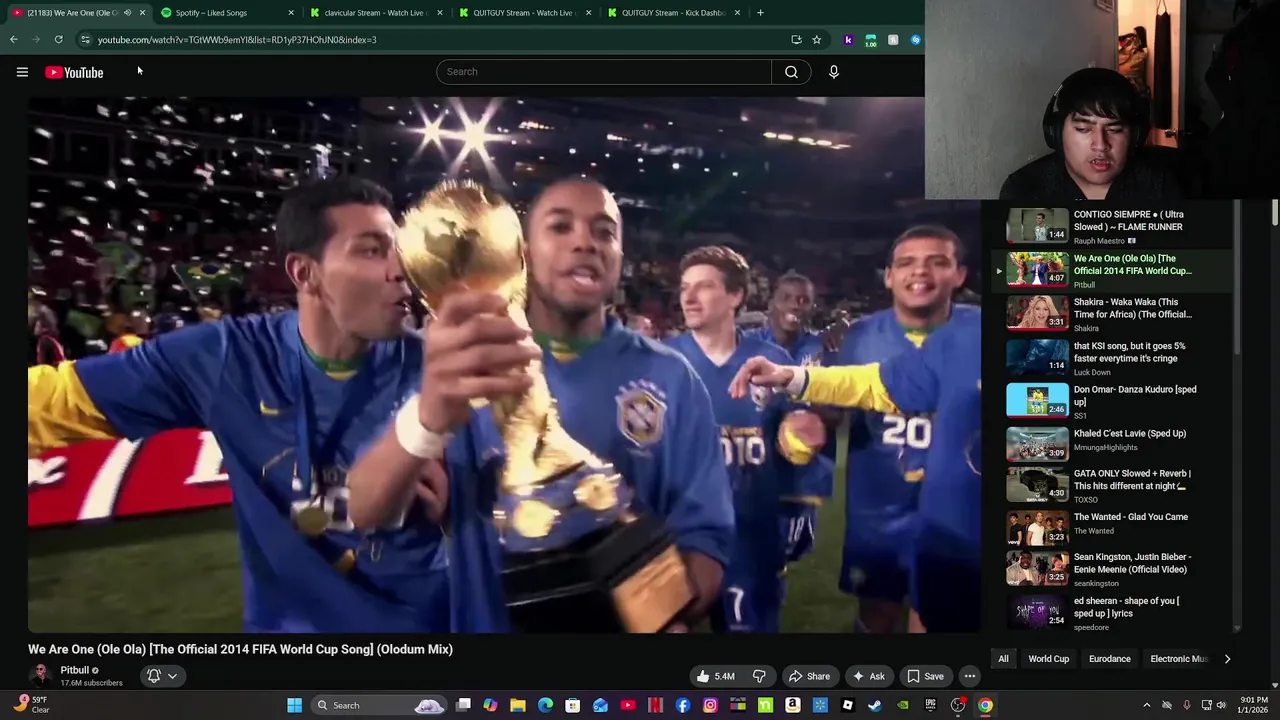1280x720 pixels.
Task: Play Don Omar Danza Kuduro sped up
Action: [1113, 400]
